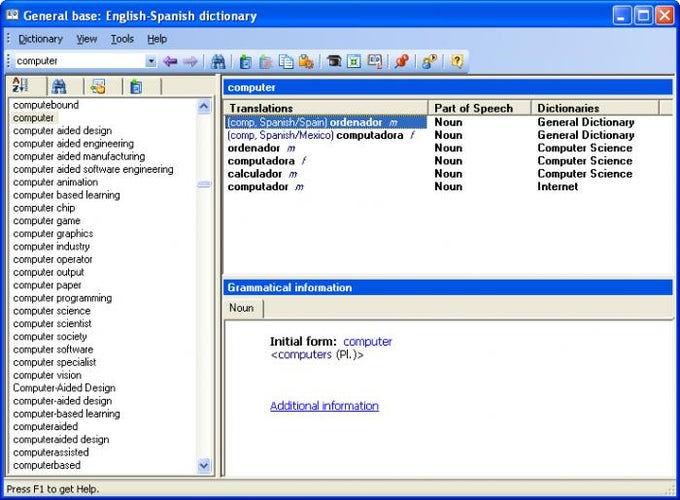Select computer vision in the list
This screenshot has width=680, height=500.
pyautogui.click(x=47, y=375)
